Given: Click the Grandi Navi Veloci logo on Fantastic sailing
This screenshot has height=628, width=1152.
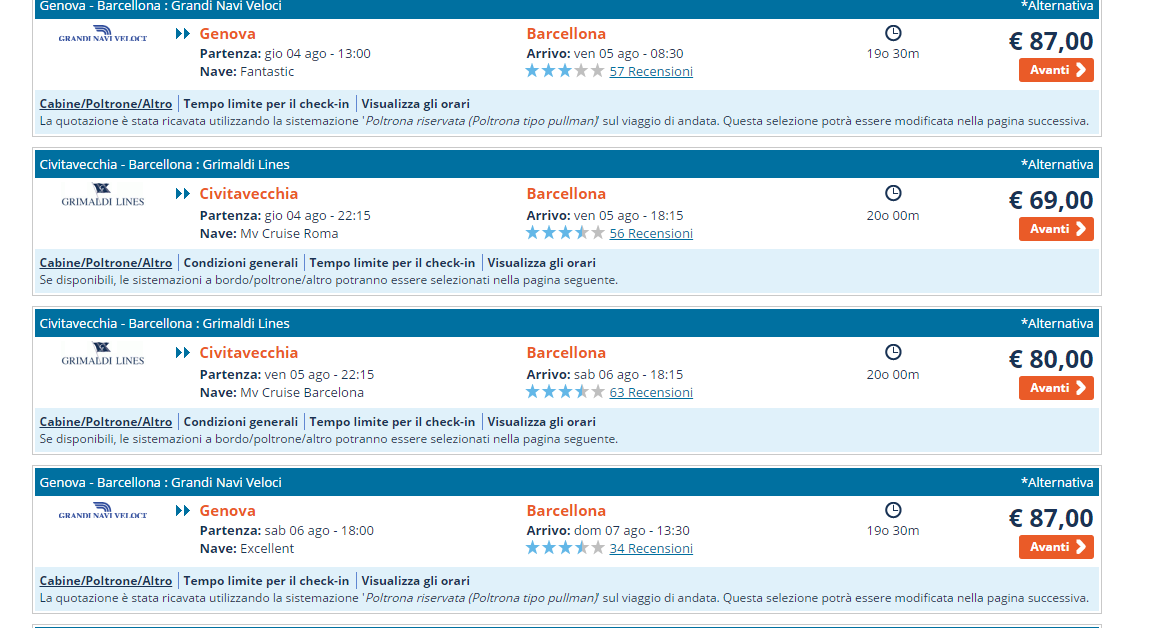Looking at the screenshot, I should pos(103,35).
